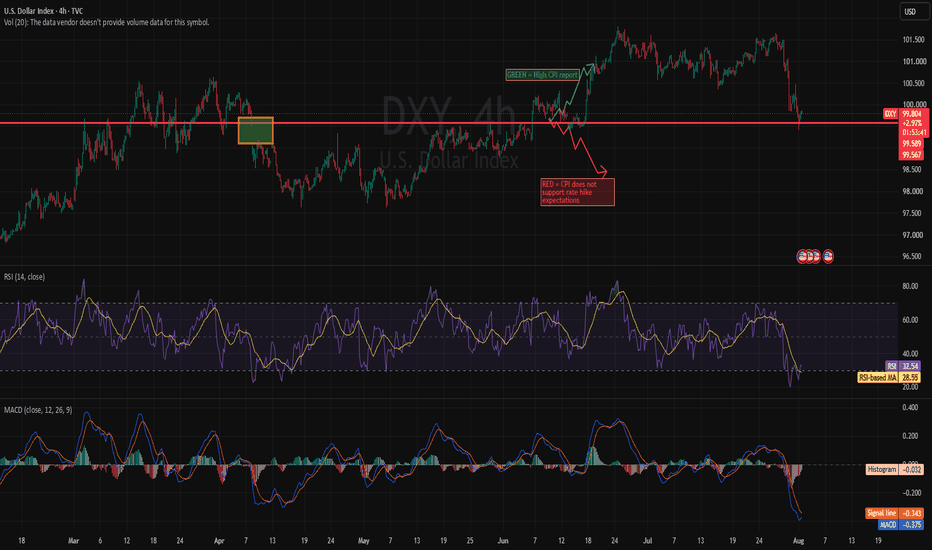The width and height of the screenshot is (932, 550).
Task: Select the orange-bordered green rectangle drawing
Action: (x=256, y=130)
